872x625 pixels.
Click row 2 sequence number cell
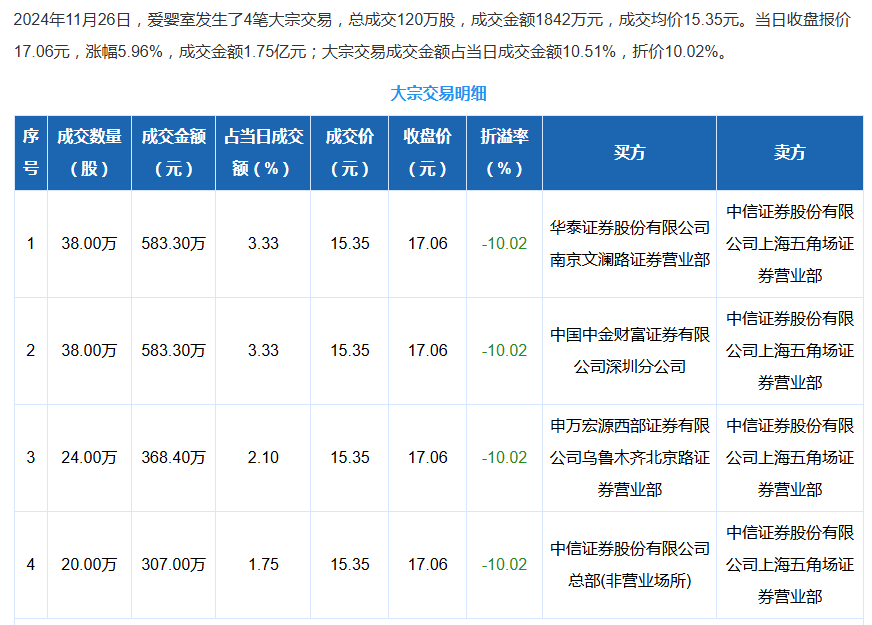click(x=31, y=350)
